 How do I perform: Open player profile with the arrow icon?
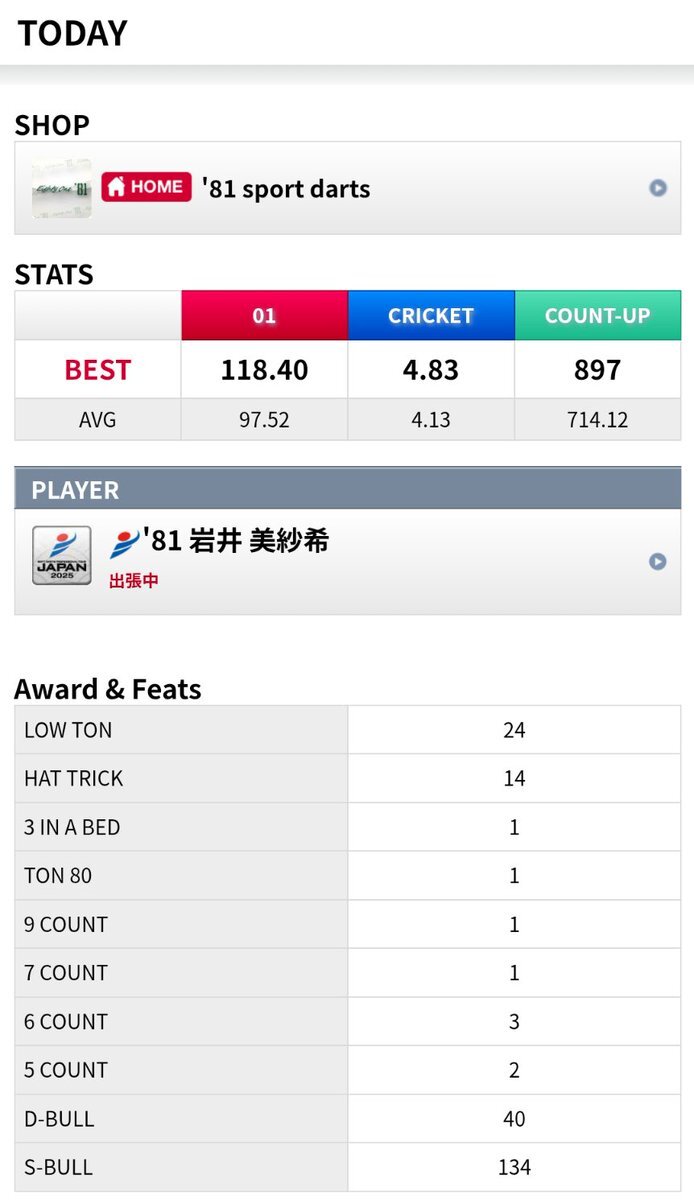tap(657, 561)
